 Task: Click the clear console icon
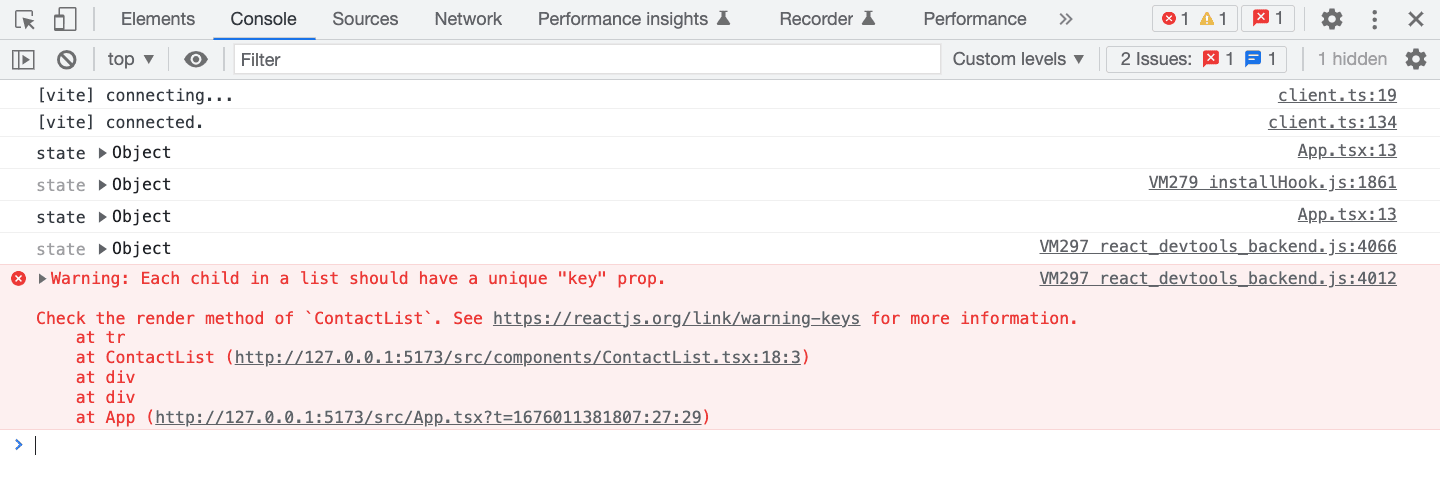[67, 59]
